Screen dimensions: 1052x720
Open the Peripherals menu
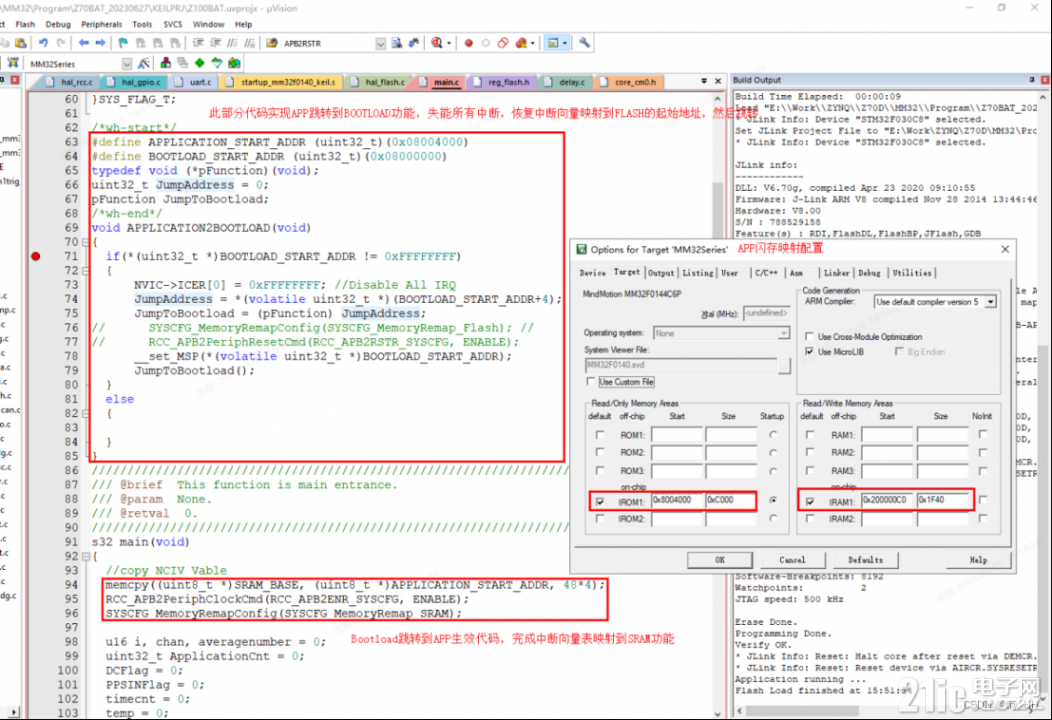[101, 24]
